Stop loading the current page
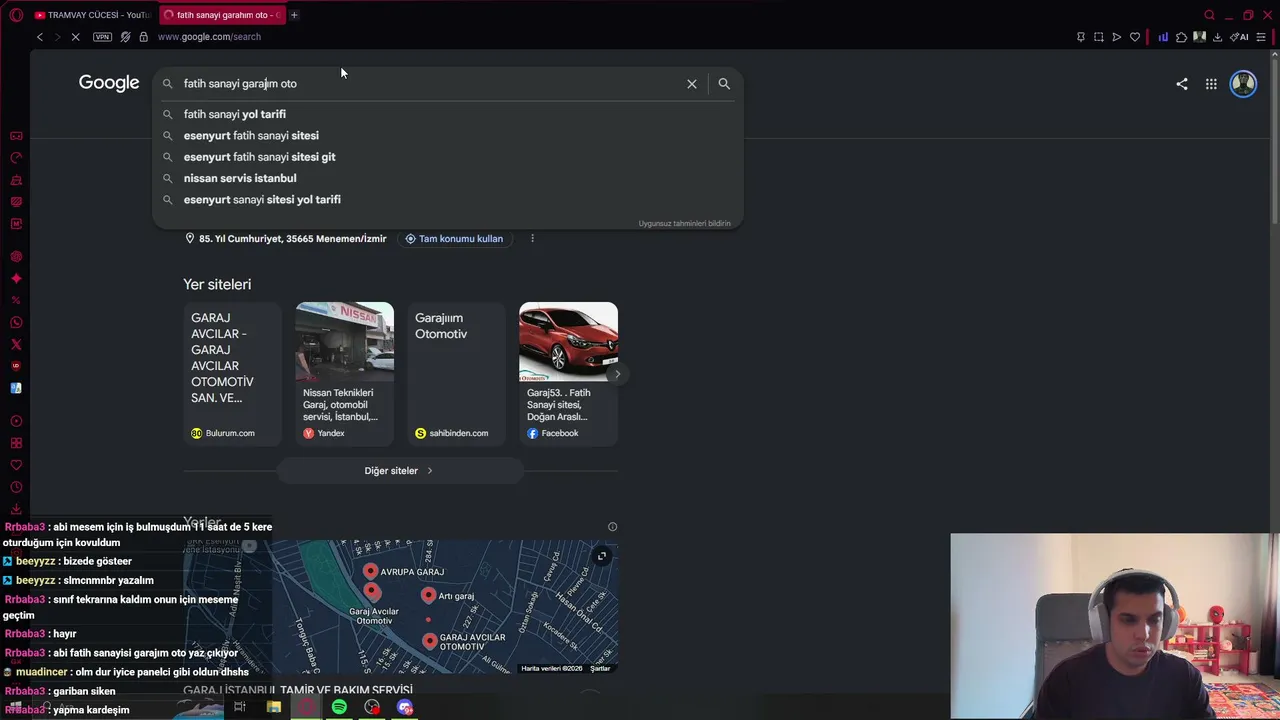The width and height of the screenshot is (1280, 720). pyautogui.click(x=76, y=37)
